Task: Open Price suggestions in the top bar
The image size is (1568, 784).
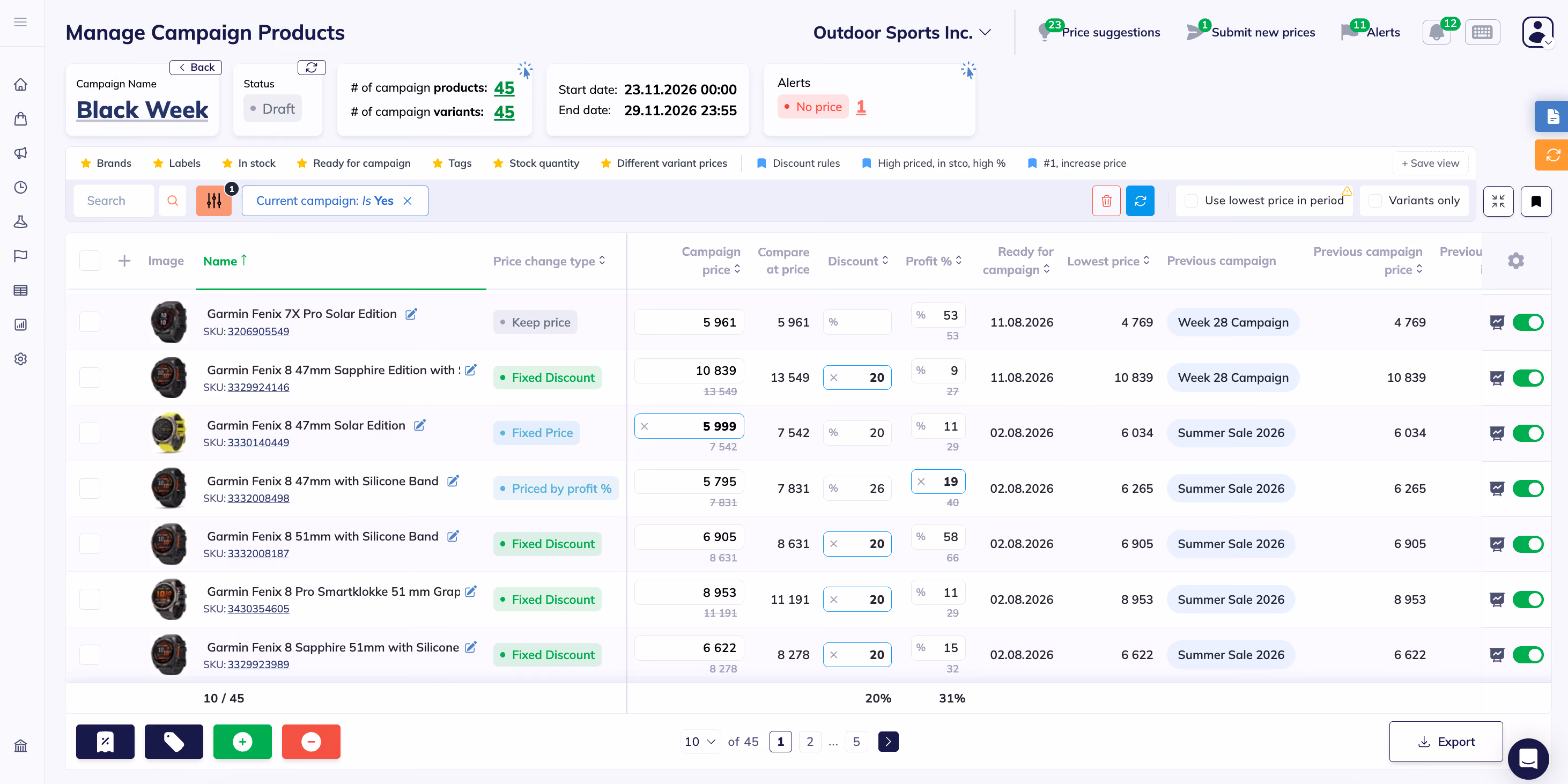Action: 1099,32
